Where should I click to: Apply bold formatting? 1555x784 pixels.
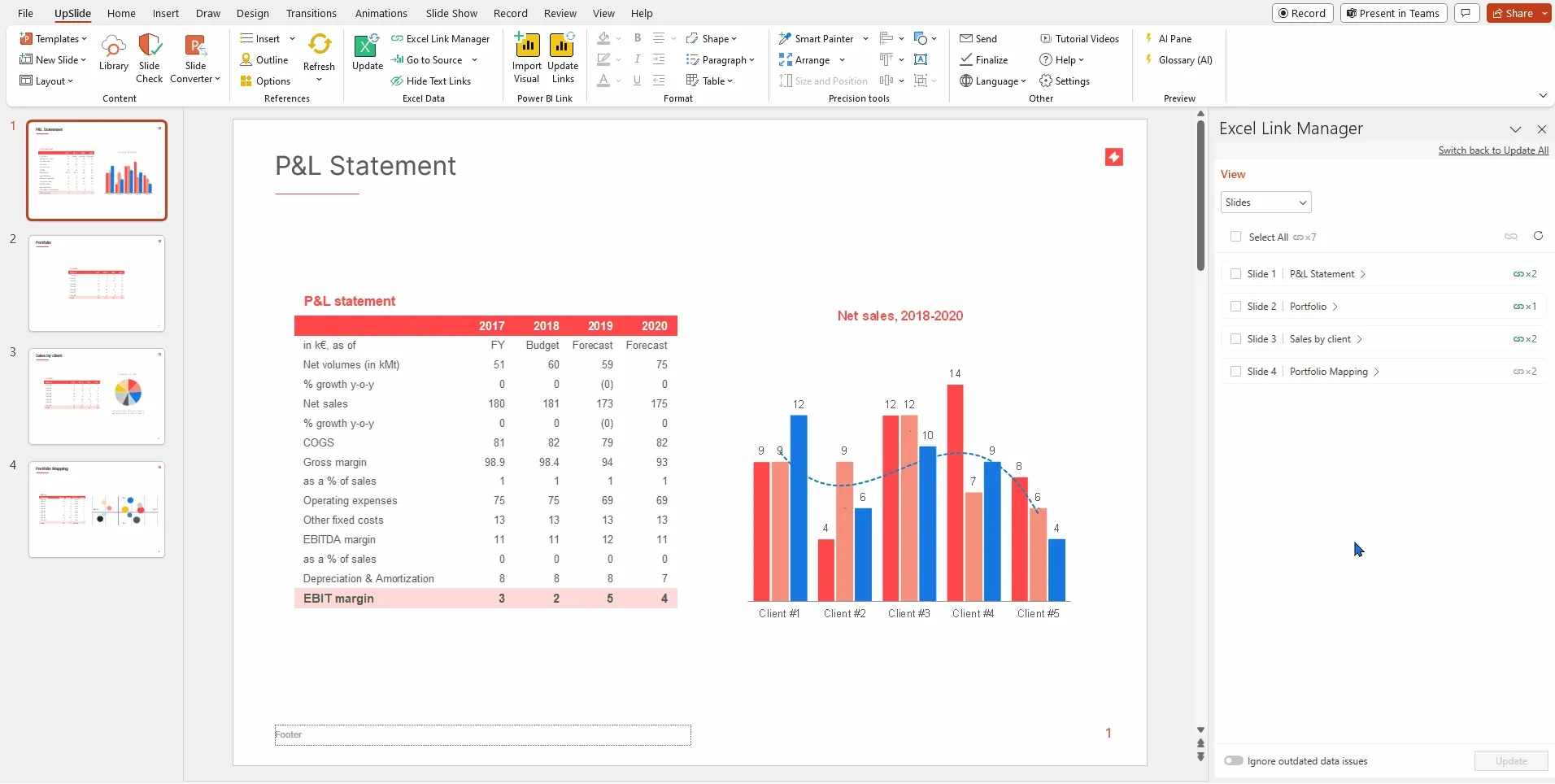click(638, 38)
